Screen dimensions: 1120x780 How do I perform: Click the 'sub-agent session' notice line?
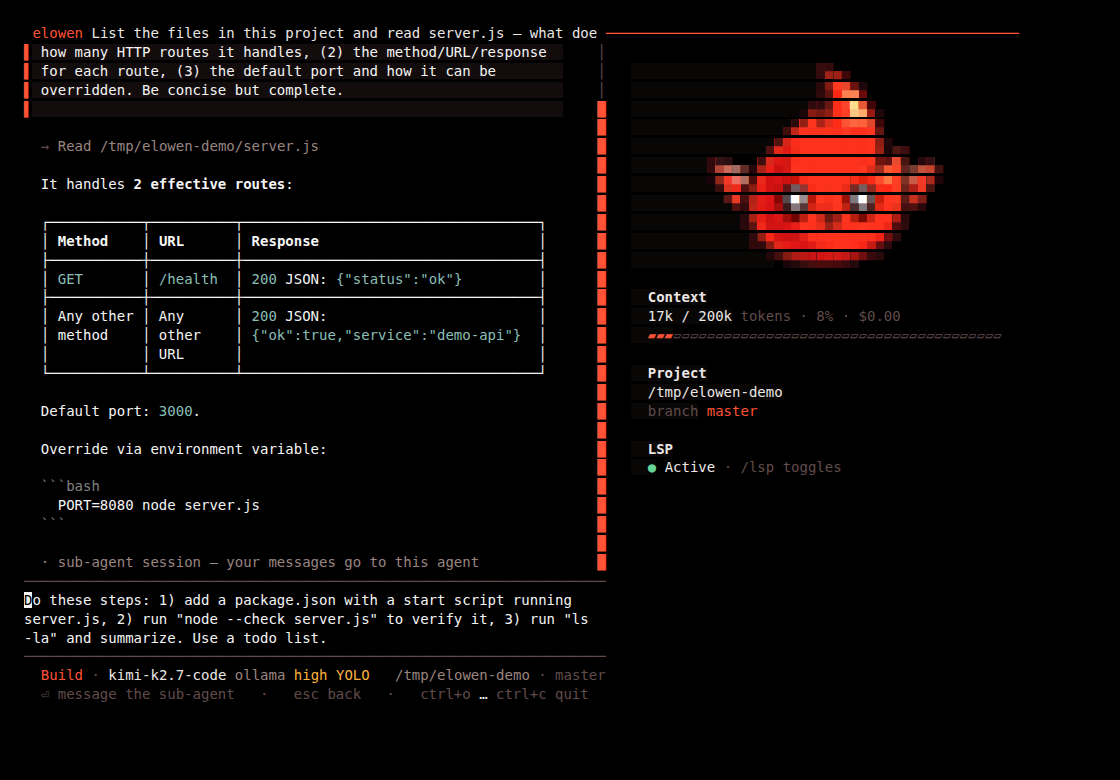pos(260,562)
